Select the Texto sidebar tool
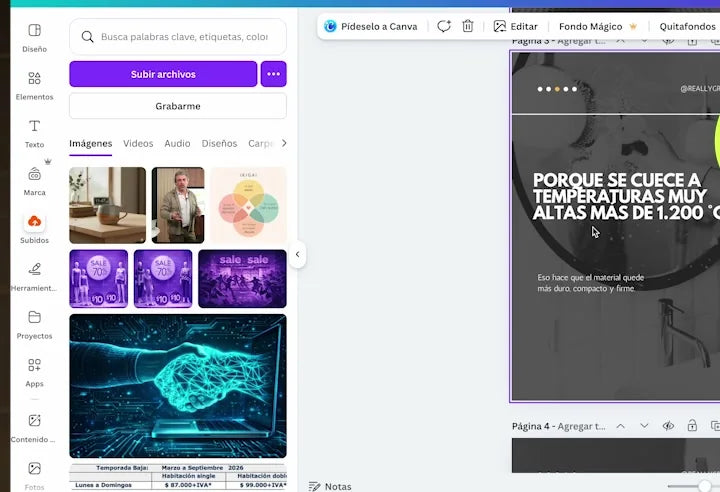720x492 pixels. [34, 133]
